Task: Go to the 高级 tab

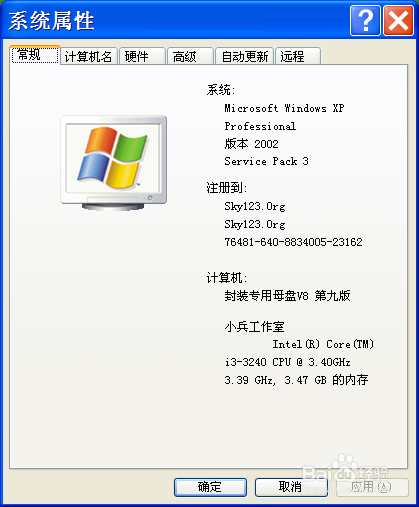Action: click(x=190, y=56)
